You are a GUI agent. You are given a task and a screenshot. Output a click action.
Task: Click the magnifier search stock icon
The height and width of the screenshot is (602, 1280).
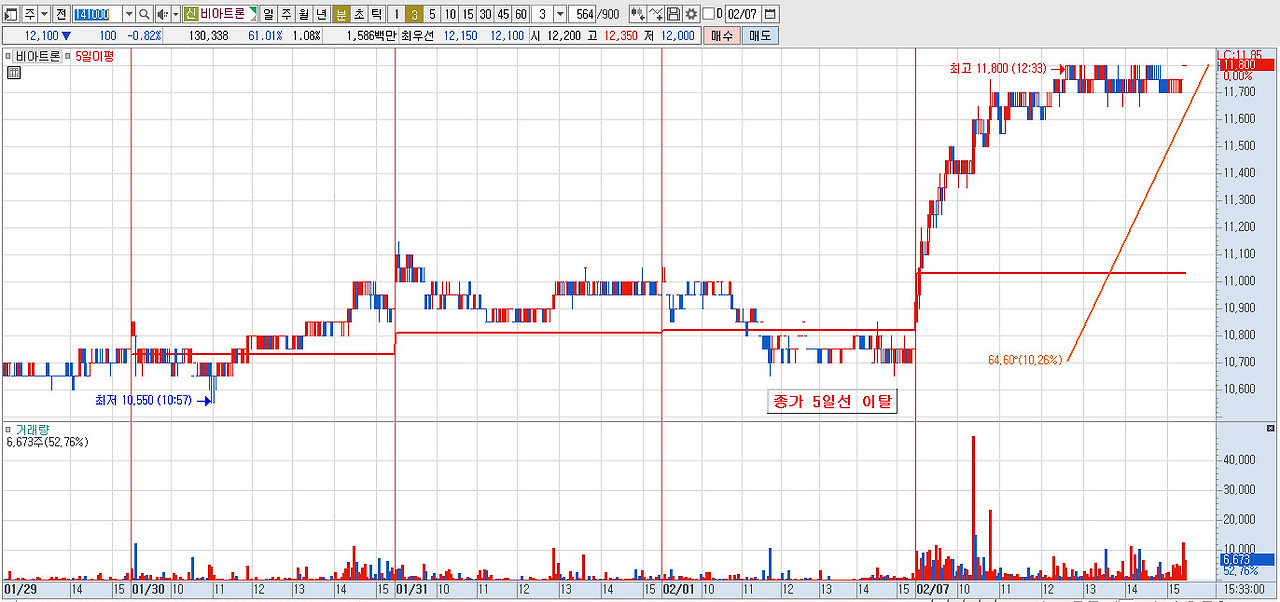point(144,14)
